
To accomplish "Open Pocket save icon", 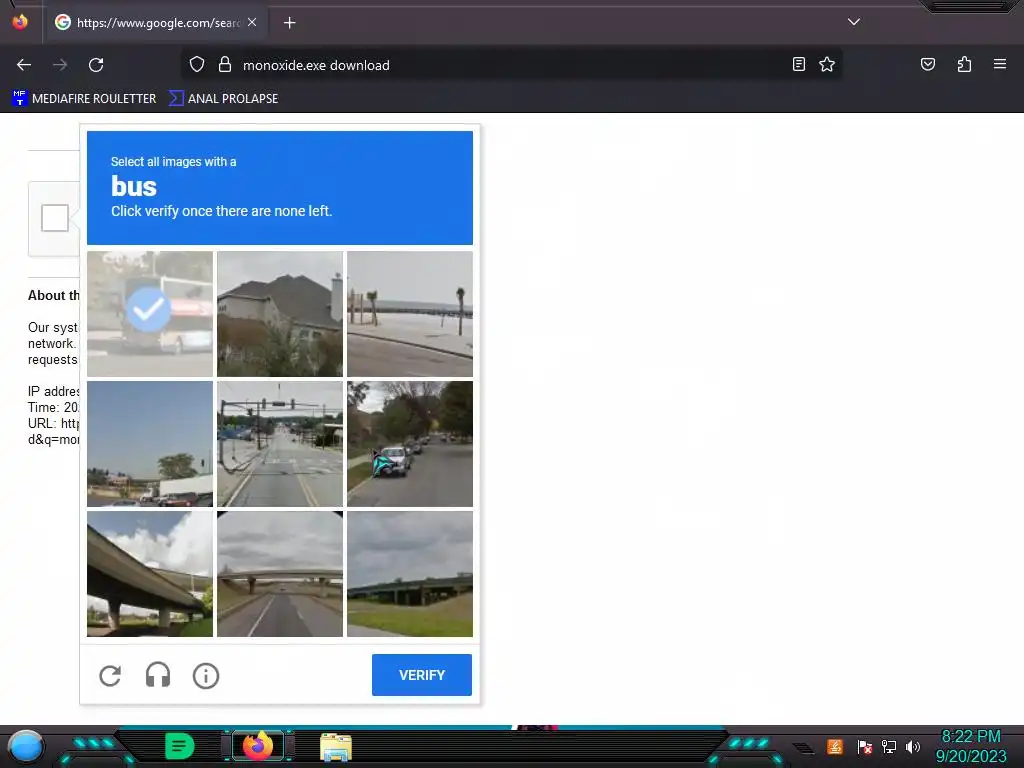I will coord(928,64).
